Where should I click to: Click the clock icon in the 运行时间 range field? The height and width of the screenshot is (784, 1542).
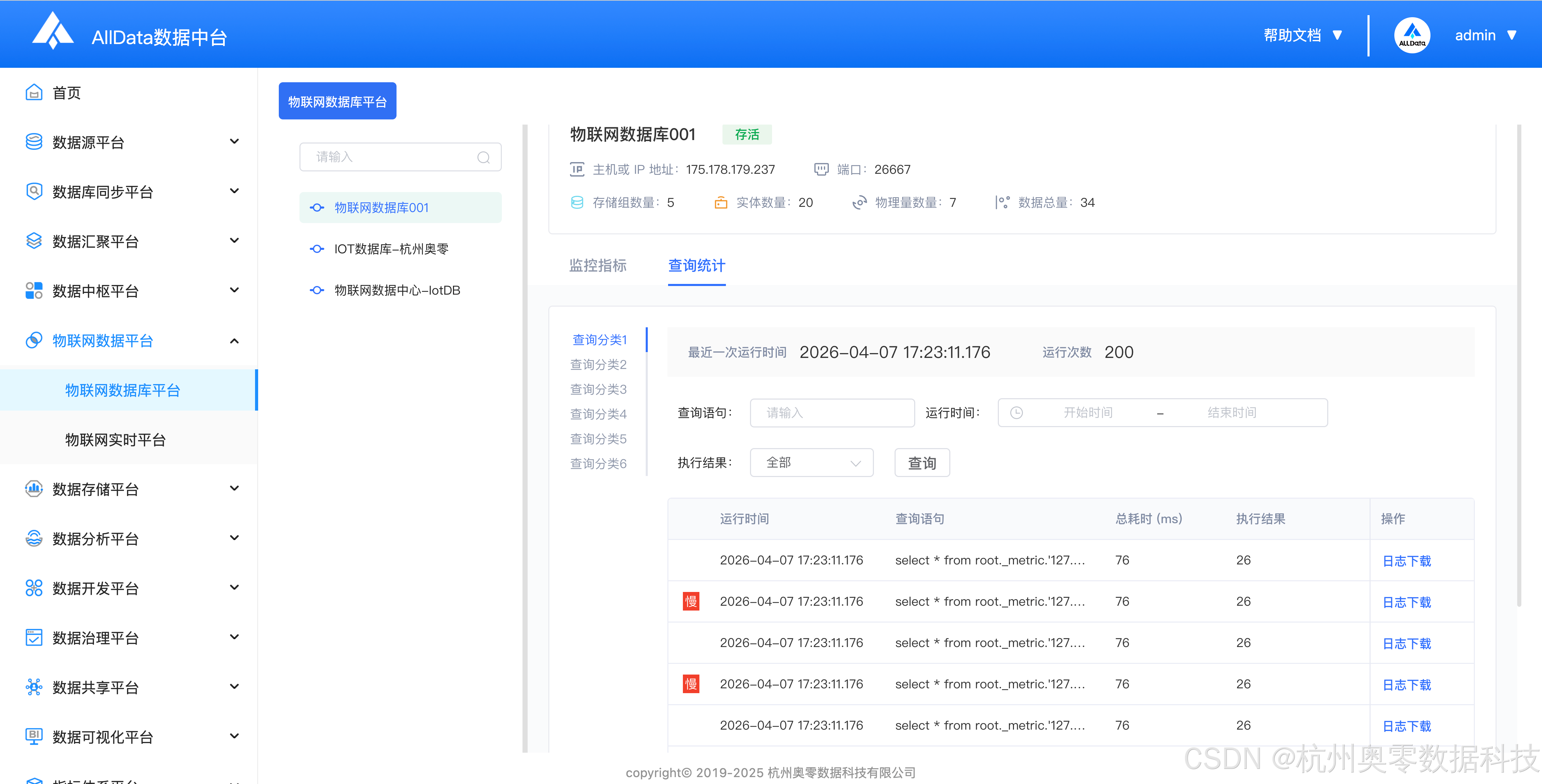[1016, 413]
